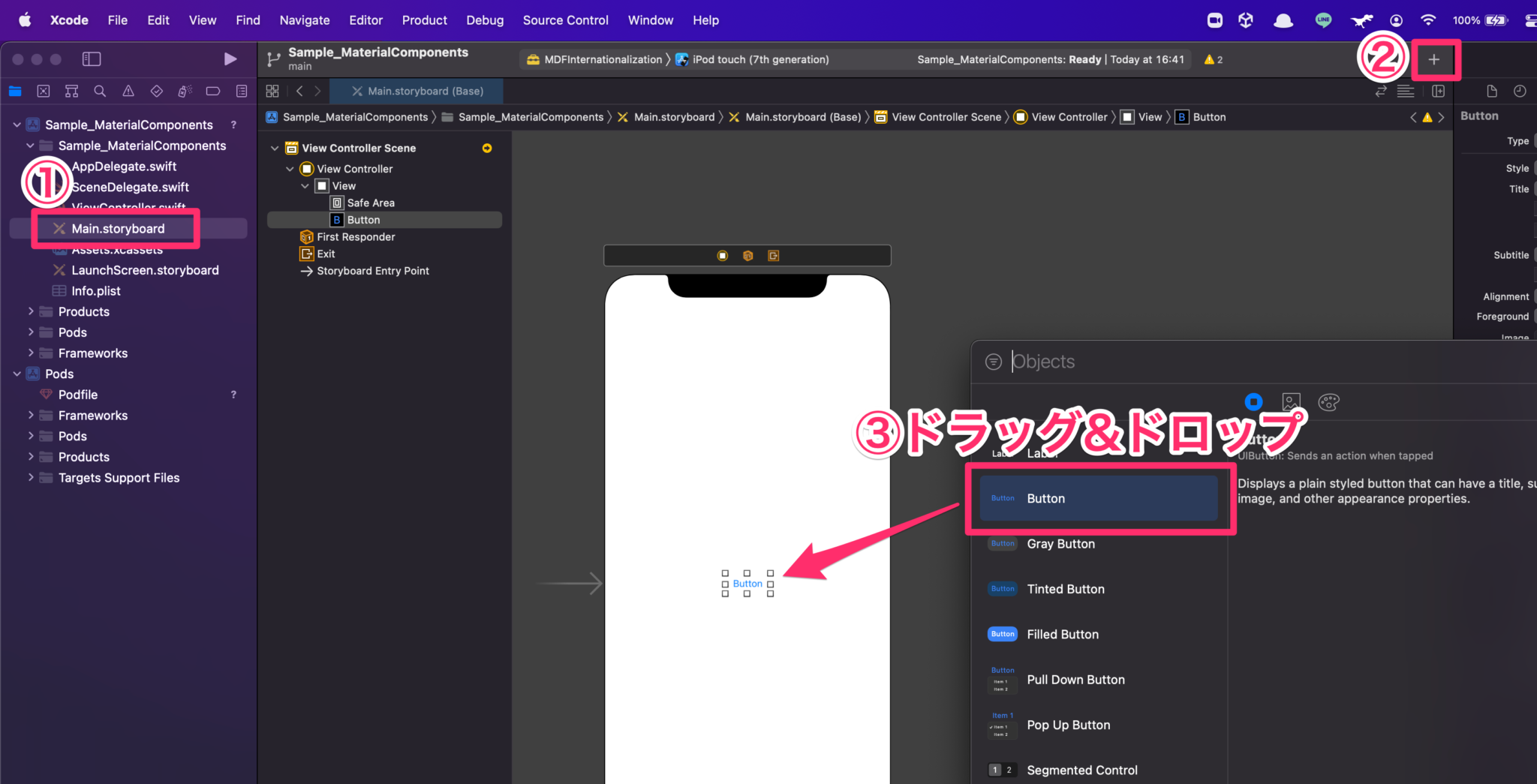Open the Objects library with the plus button

pos(1434,59)
